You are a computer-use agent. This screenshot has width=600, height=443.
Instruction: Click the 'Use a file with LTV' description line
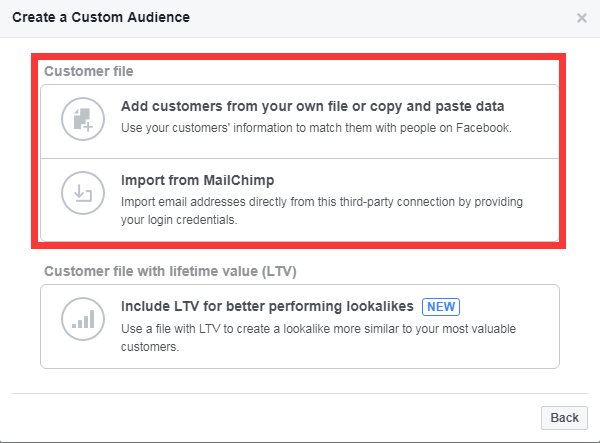pyautogui.click(x=318, y=329)
